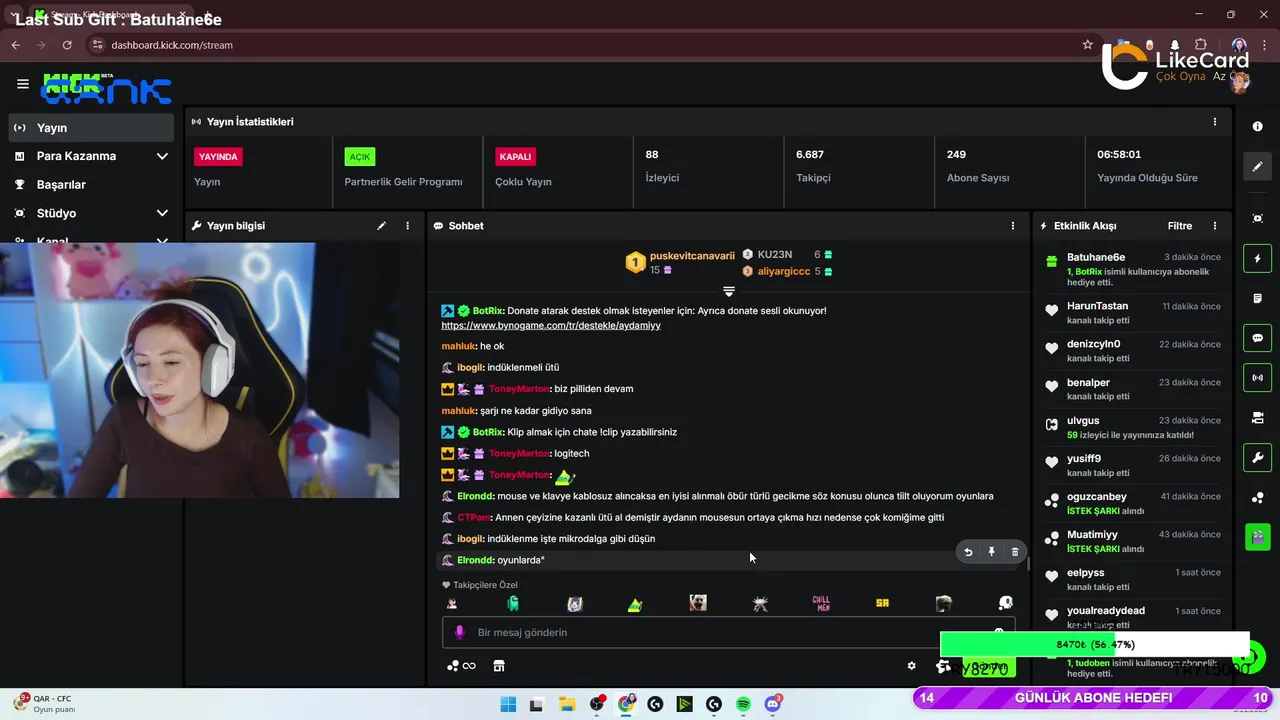Viewport: 1280px width, 720px height.
Task: Pick the green Among Us emote
Action: 513,603
